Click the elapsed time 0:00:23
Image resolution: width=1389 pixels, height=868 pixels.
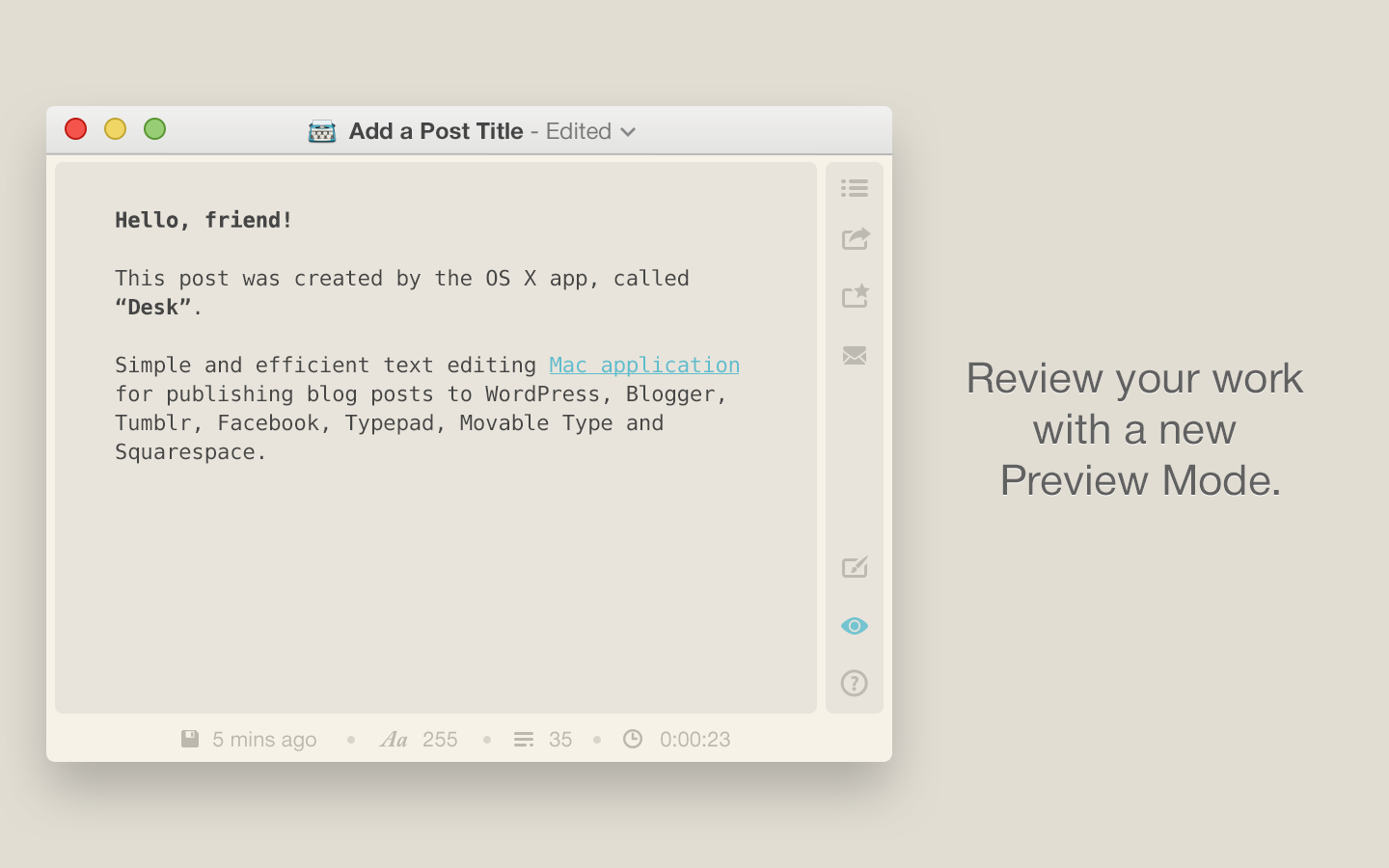coord(695,740)
